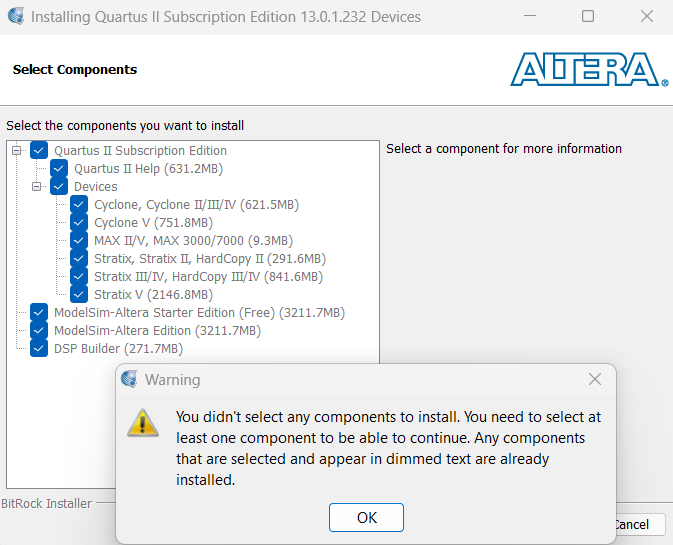
Task: Toggle the Stratix V checkbox
Action: pyautogui.click(x=79, y=294)
